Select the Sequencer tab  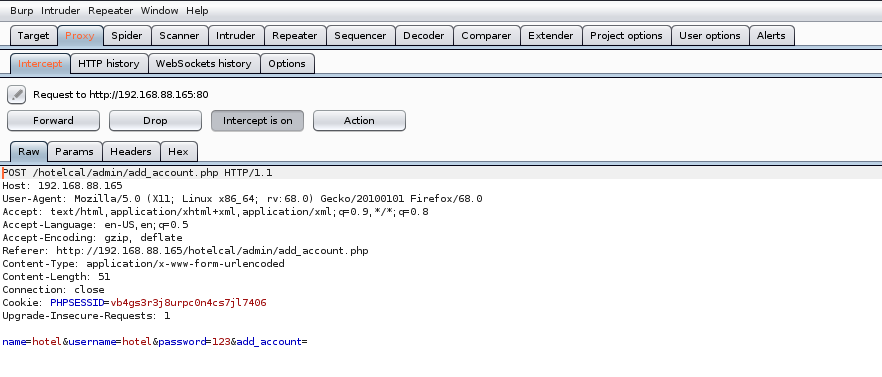coord(360,35)
